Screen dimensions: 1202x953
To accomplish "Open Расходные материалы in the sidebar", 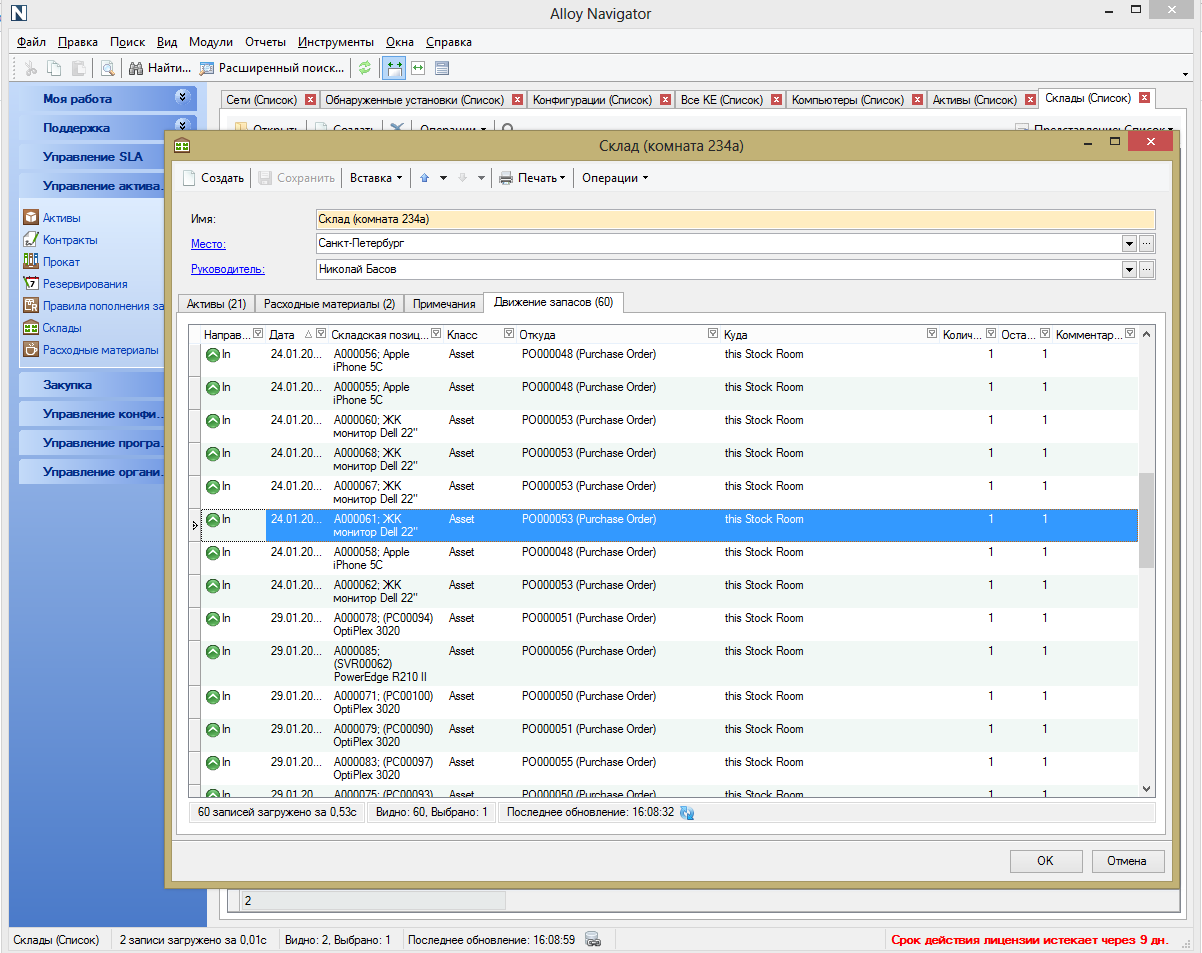I will pos(100,350).
